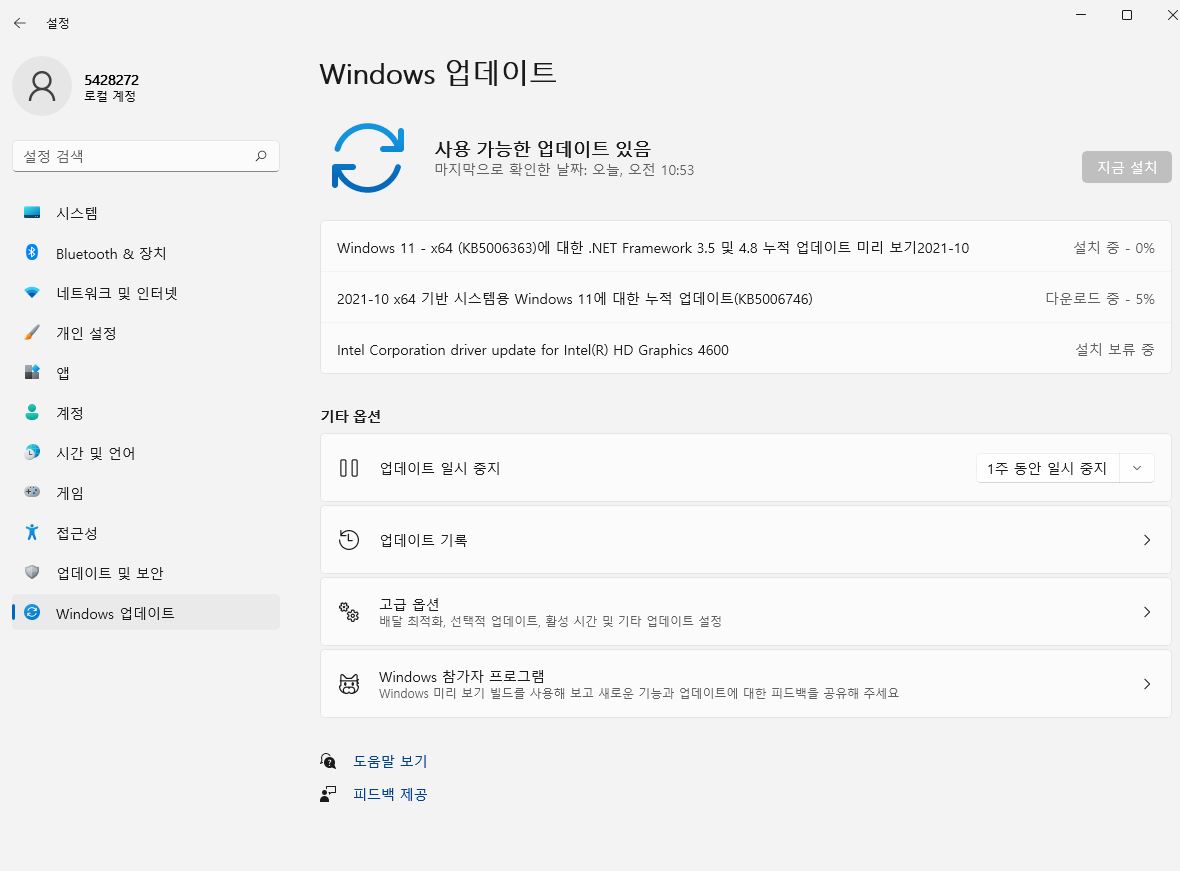Click the 지금 설치 button

pyautogui.click(x=1127, y=167)
